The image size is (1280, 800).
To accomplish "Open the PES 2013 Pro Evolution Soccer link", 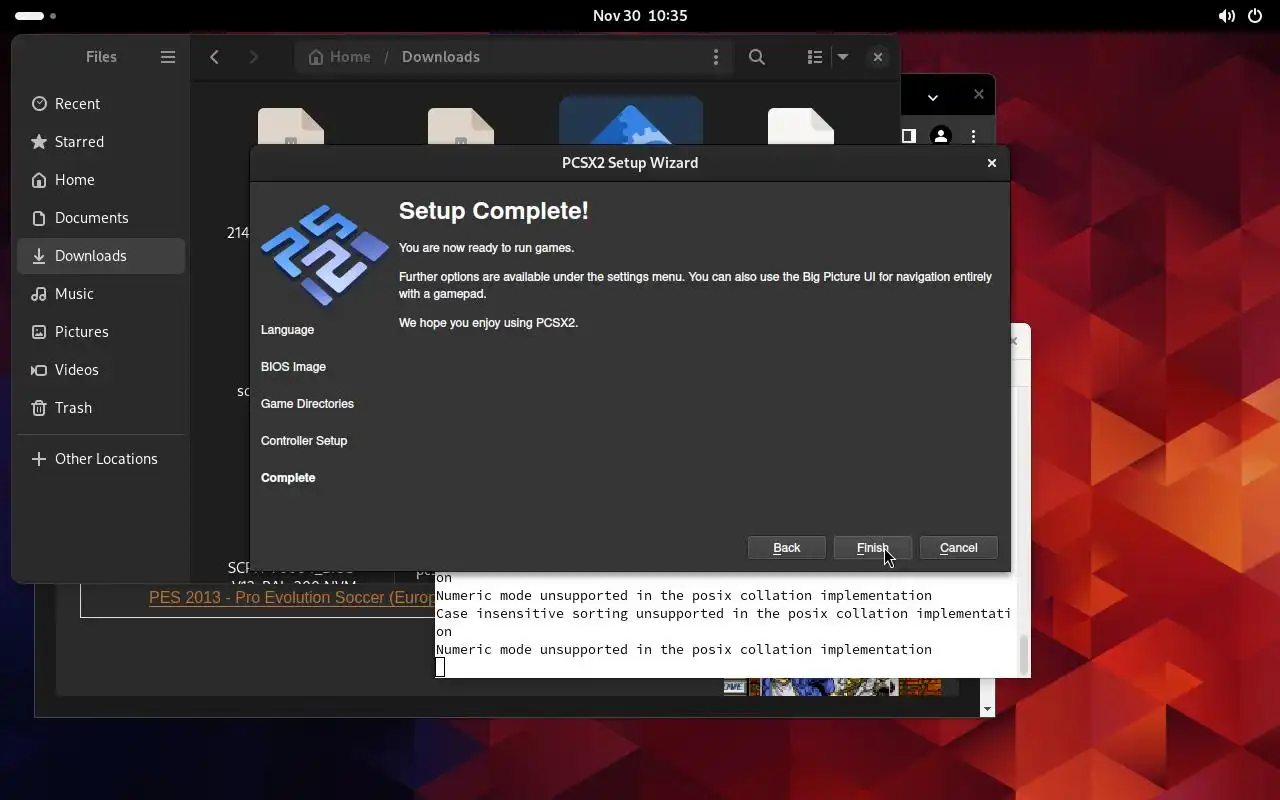I will click(292, 597).
